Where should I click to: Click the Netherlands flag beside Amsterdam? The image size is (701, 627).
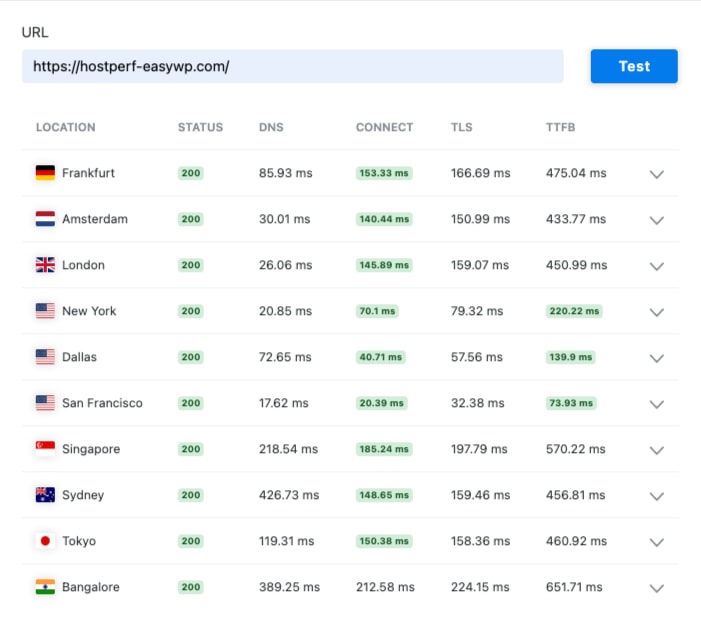[45, 219]
